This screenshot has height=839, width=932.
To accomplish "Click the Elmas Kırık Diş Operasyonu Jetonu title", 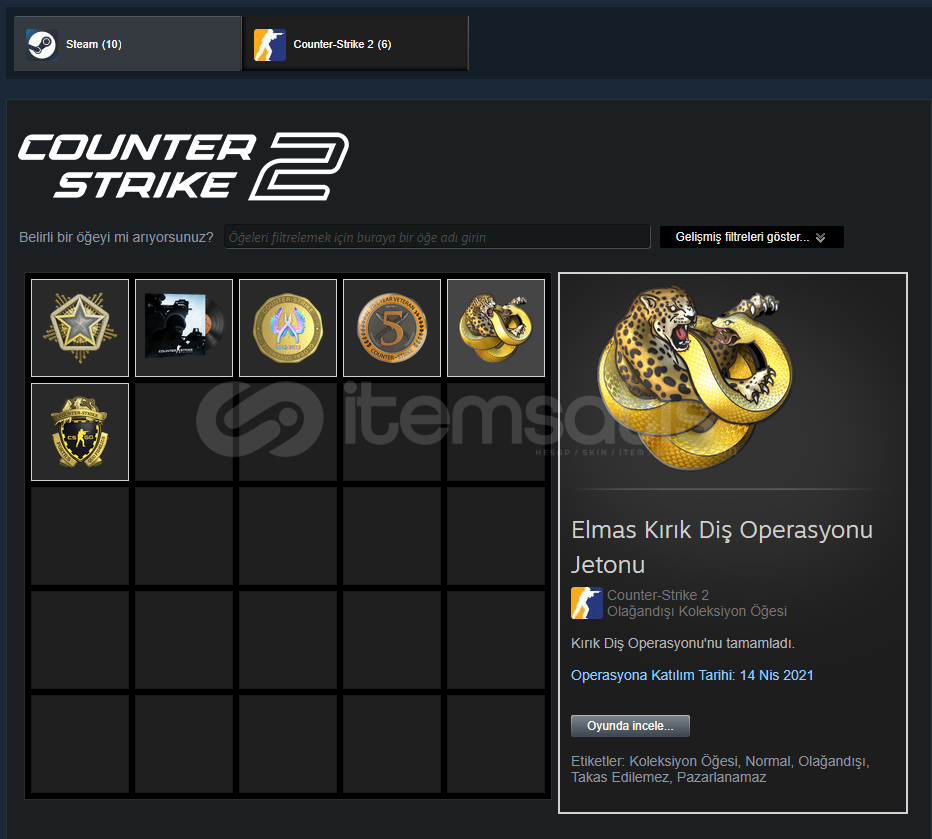I will [722, 547].
